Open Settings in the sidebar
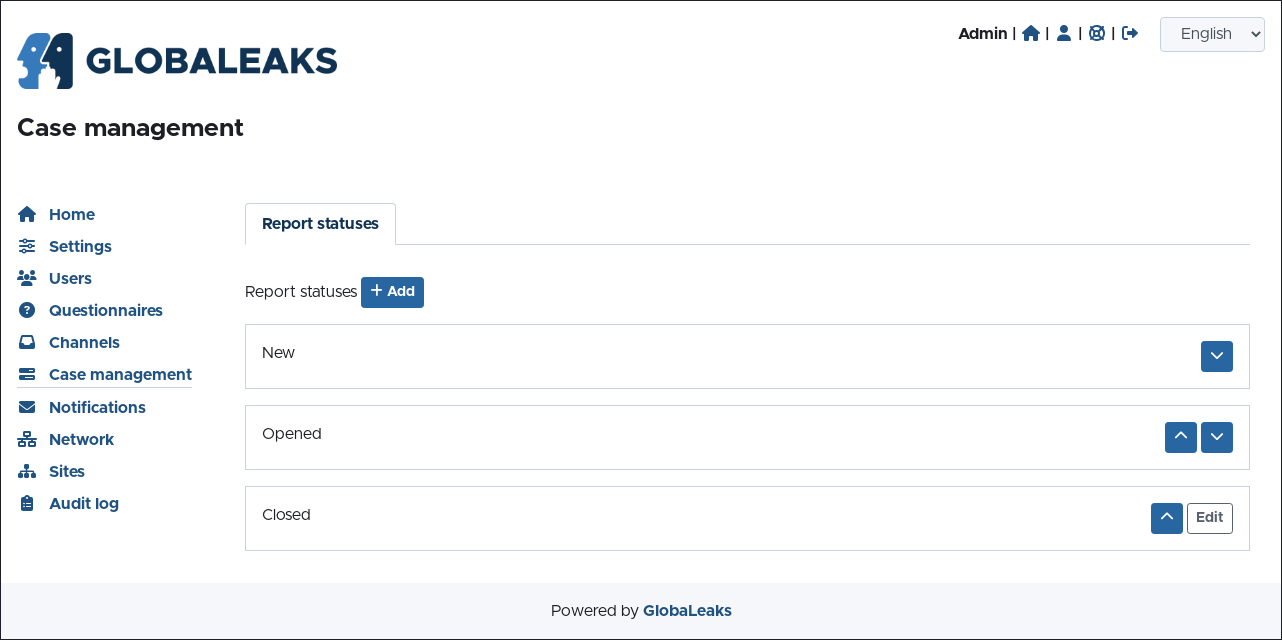 click(x=80, y=246)
